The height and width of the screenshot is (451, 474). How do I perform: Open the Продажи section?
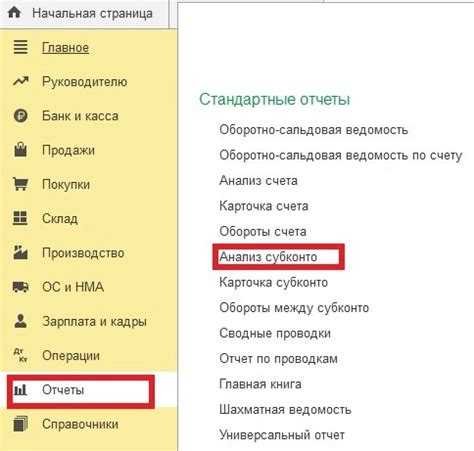68,150
